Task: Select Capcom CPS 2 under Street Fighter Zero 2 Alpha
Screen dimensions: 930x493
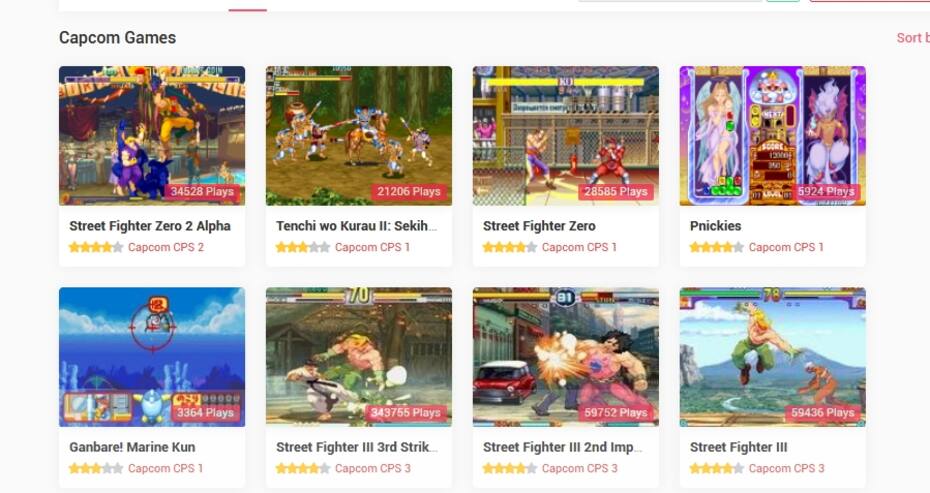Action: (166, 247)
